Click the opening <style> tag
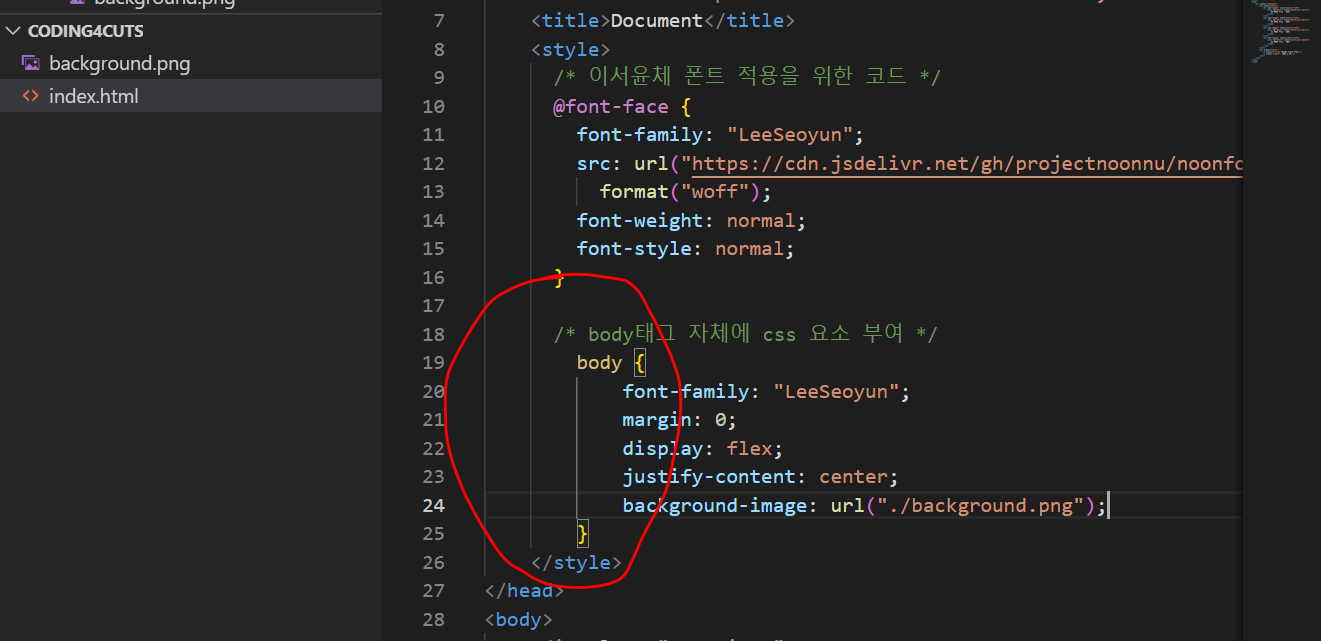1321x641 pixels. click(570, 49)
